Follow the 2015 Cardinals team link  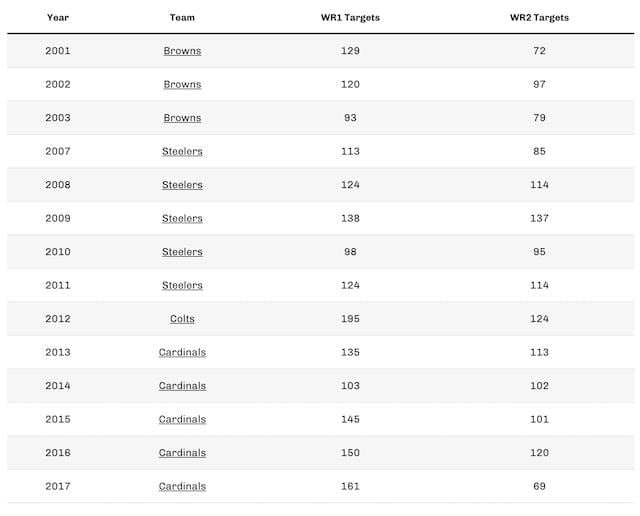pyautogui.click(x=182, y=420)
